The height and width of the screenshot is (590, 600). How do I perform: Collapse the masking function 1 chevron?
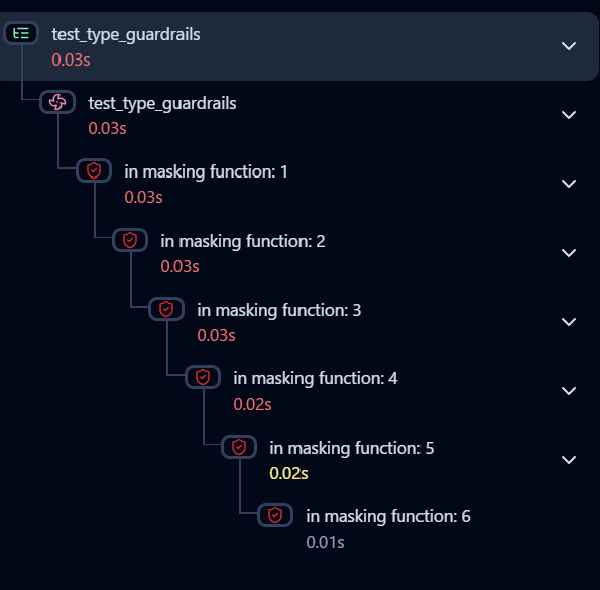[569, 184]
